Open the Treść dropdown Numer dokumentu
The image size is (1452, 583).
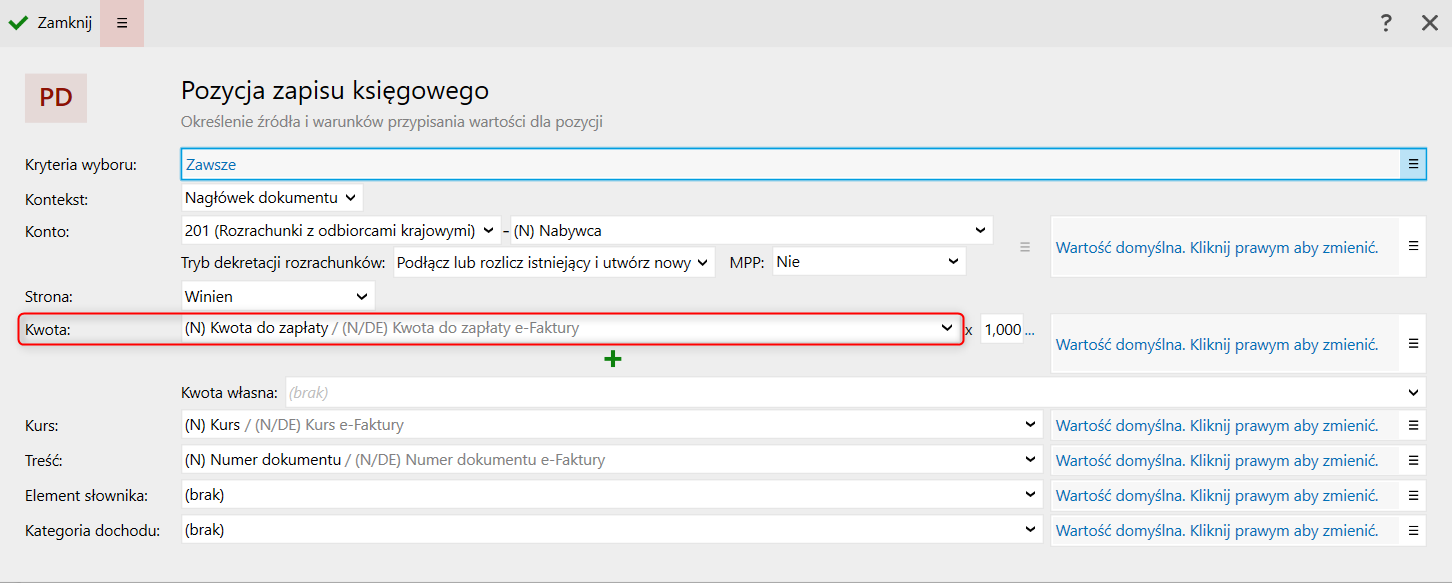(611, 460)
